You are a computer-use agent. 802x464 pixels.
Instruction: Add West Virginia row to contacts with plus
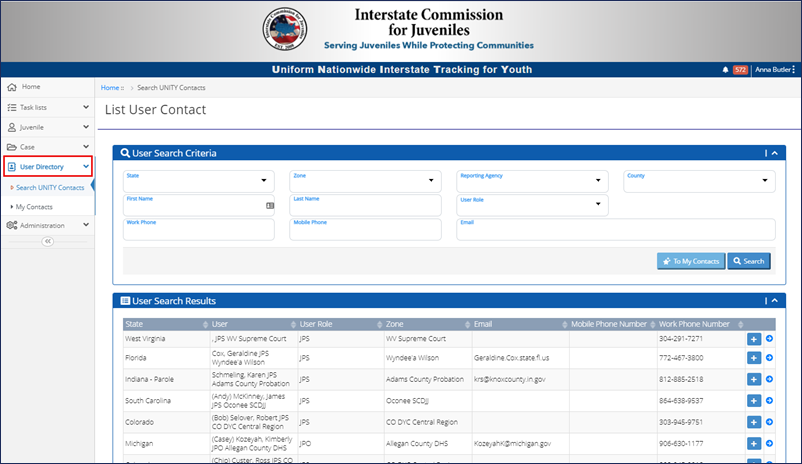tap(754, 339)
